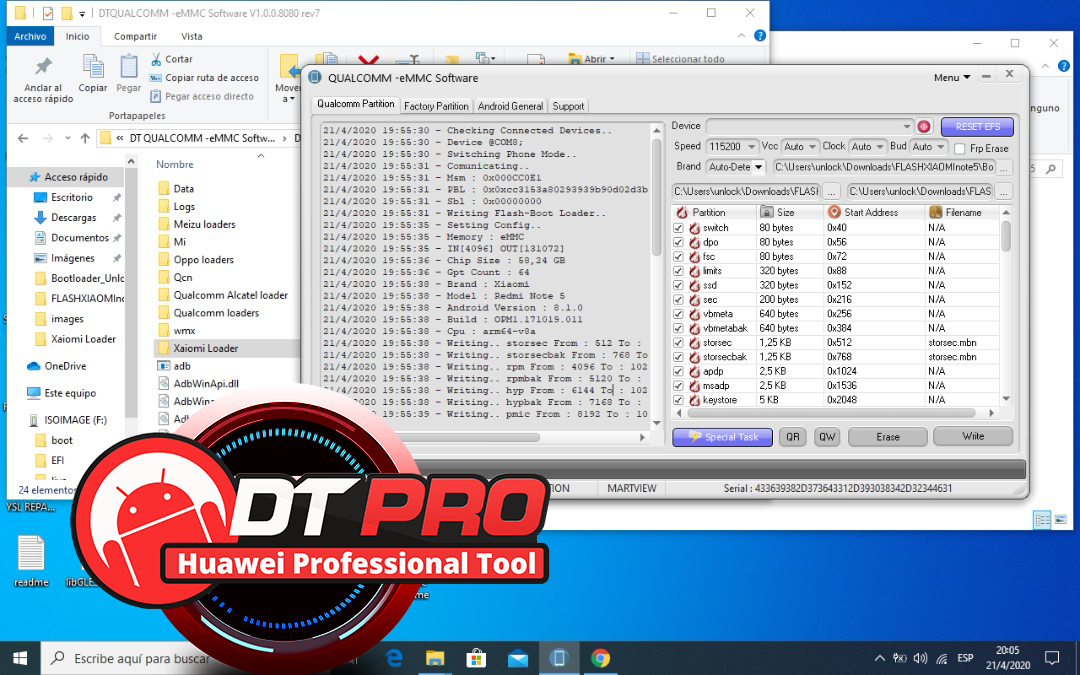Uncheck the dpo partition checkbox

click(678, 242)
